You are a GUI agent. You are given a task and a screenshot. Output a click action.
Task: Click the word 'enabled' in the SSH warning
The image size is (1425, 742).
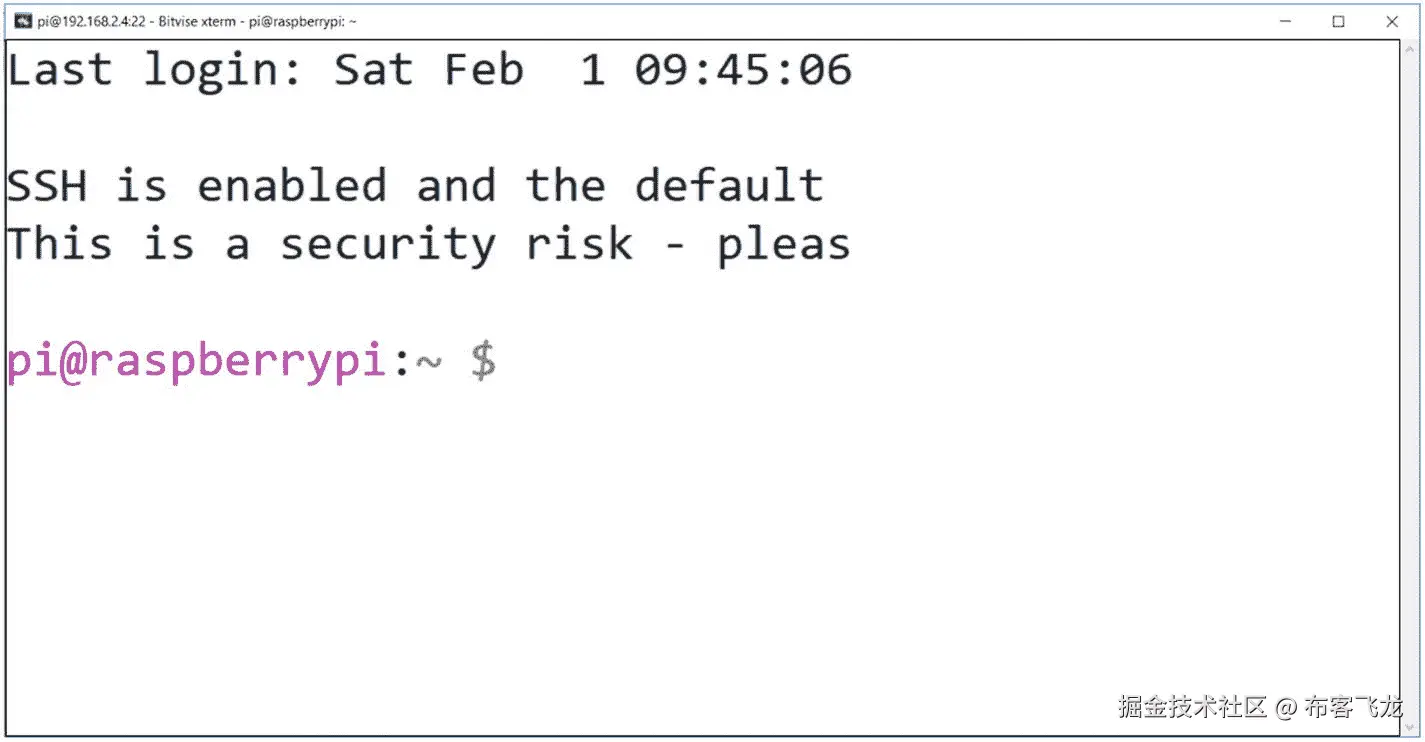pyautogui.click(x=291, y=186)
